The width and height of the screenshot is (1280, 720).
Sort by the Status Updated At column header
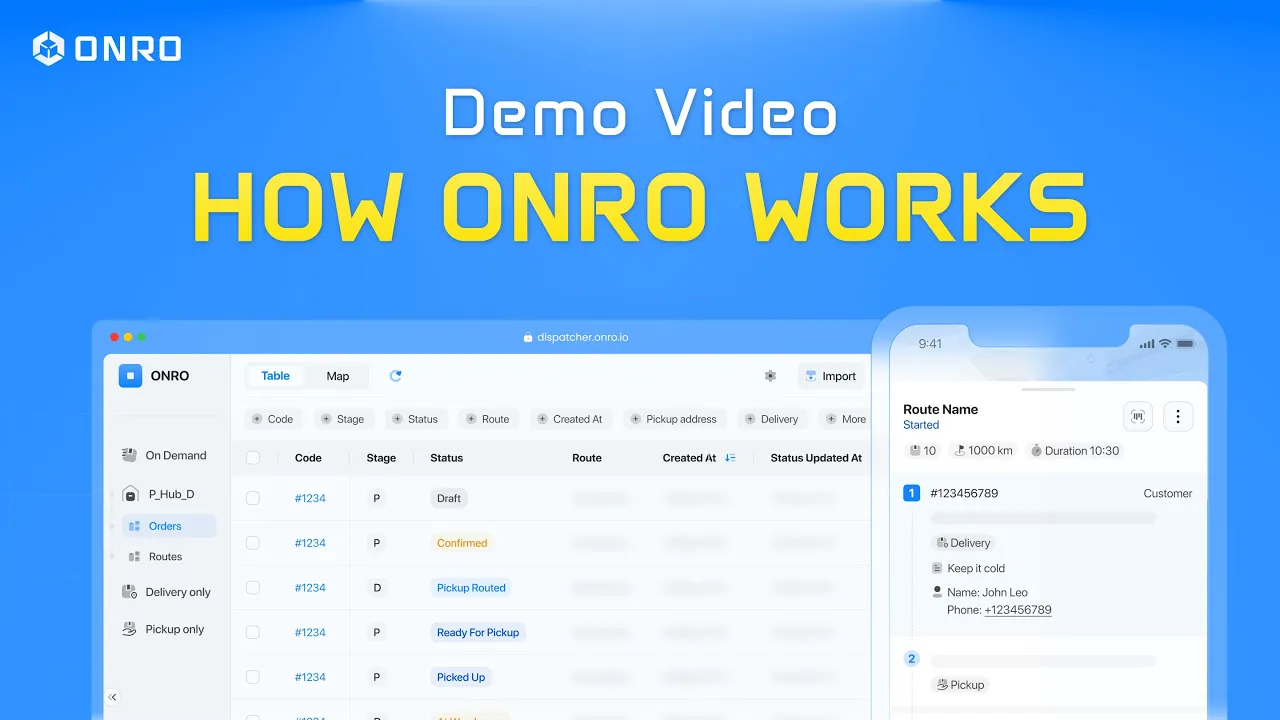click(x=816, y=458)
